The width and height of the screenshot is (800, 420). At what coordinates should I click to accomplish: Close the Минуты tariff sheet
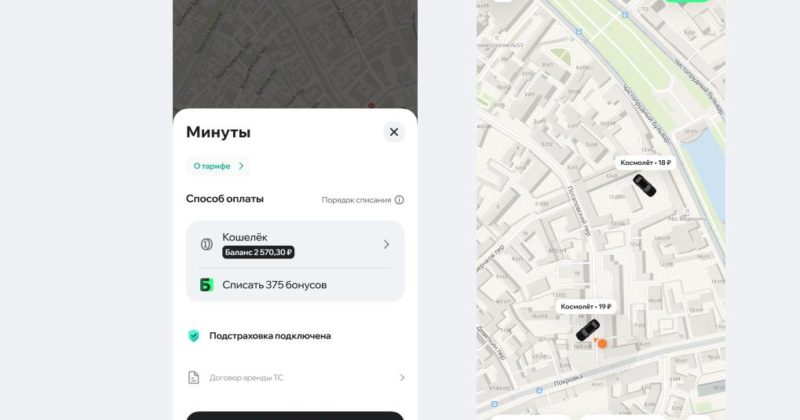pyautogui.click(x=394, y=132)
